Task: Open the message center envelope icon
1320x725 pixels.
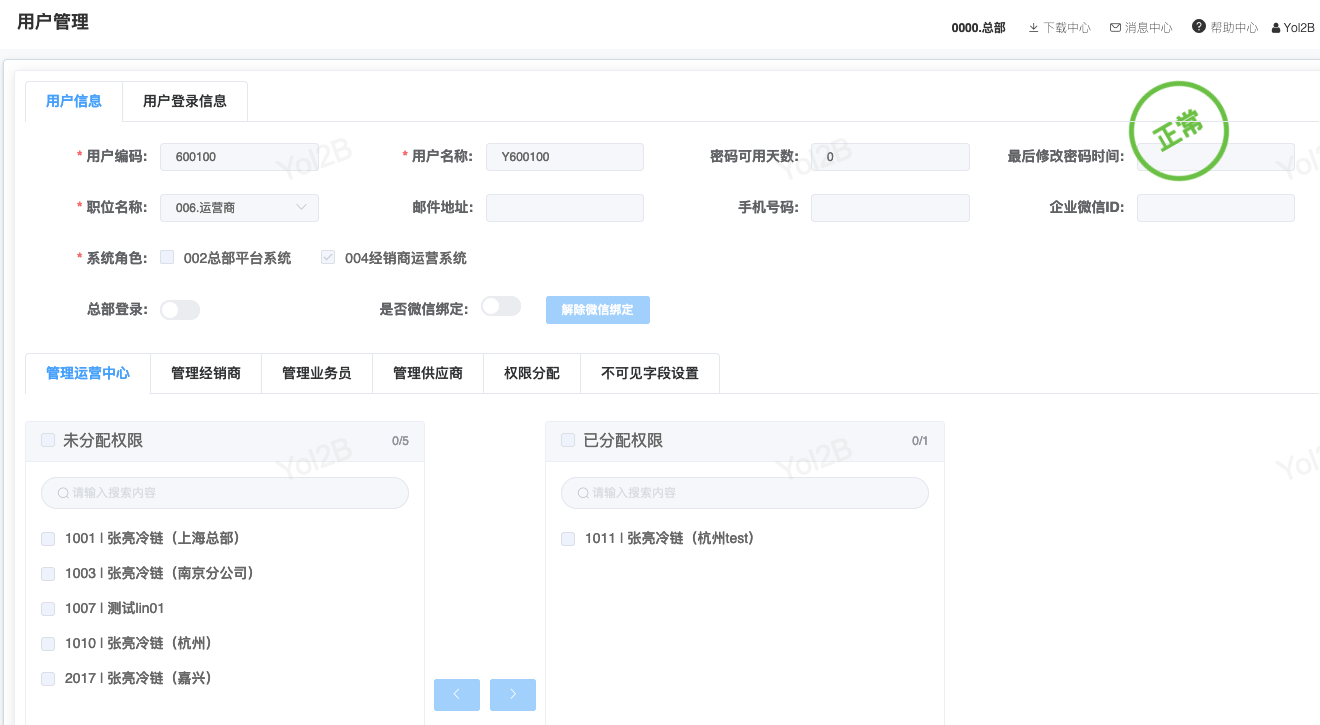Action: click(x=1115, y=28)
